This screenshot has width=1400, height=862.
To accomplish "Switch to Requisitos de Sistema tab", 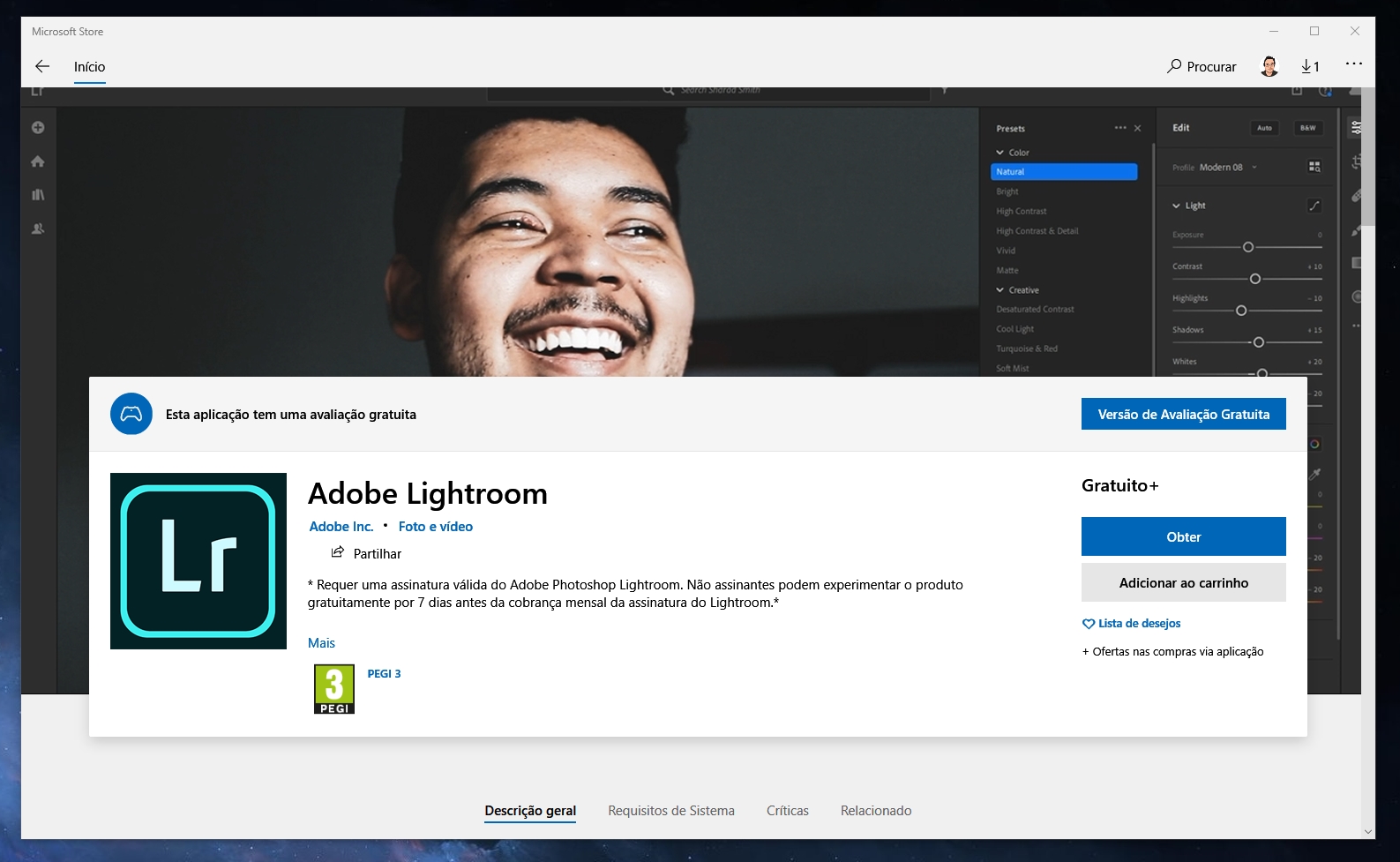I will (x=671, y=811).
